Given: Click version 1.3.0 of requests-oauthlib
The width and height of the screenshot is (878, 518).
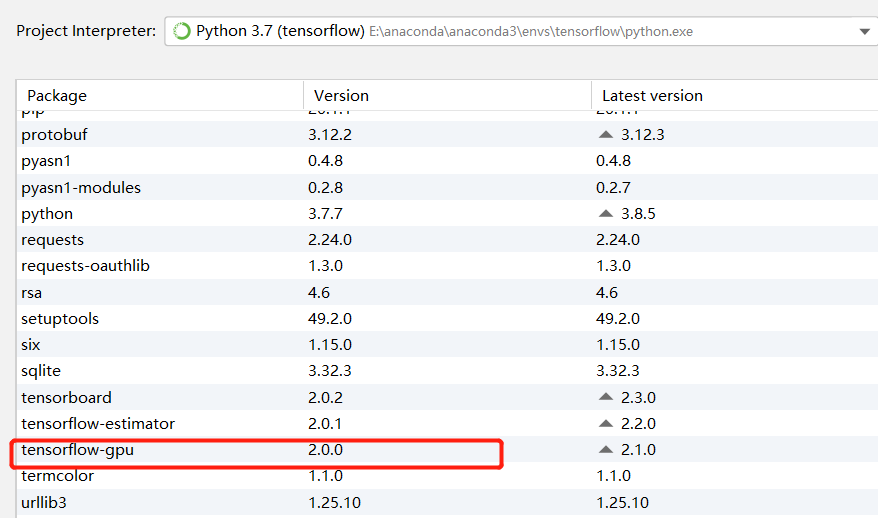Looking at the screenshot, I should [x=325, y=265].
